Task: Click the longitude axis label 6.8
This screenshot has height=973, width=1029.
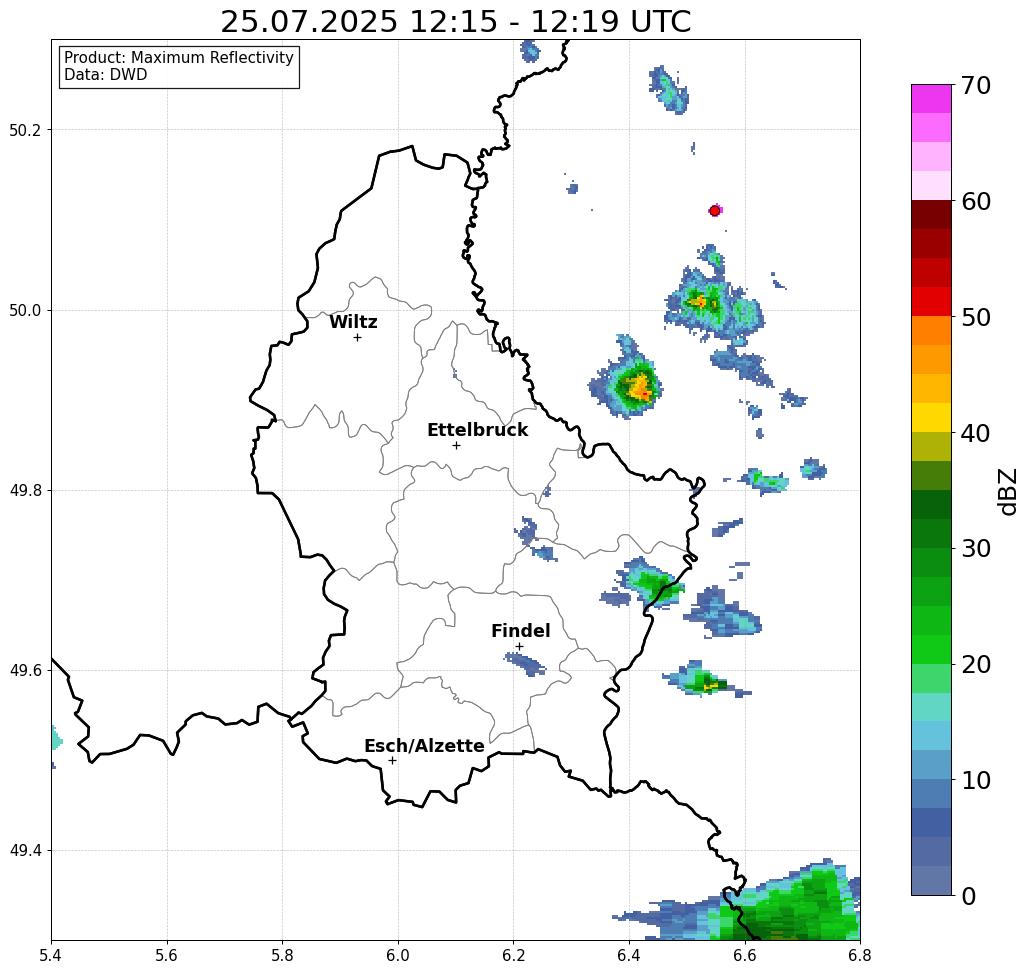Action: tap(860, 955)
